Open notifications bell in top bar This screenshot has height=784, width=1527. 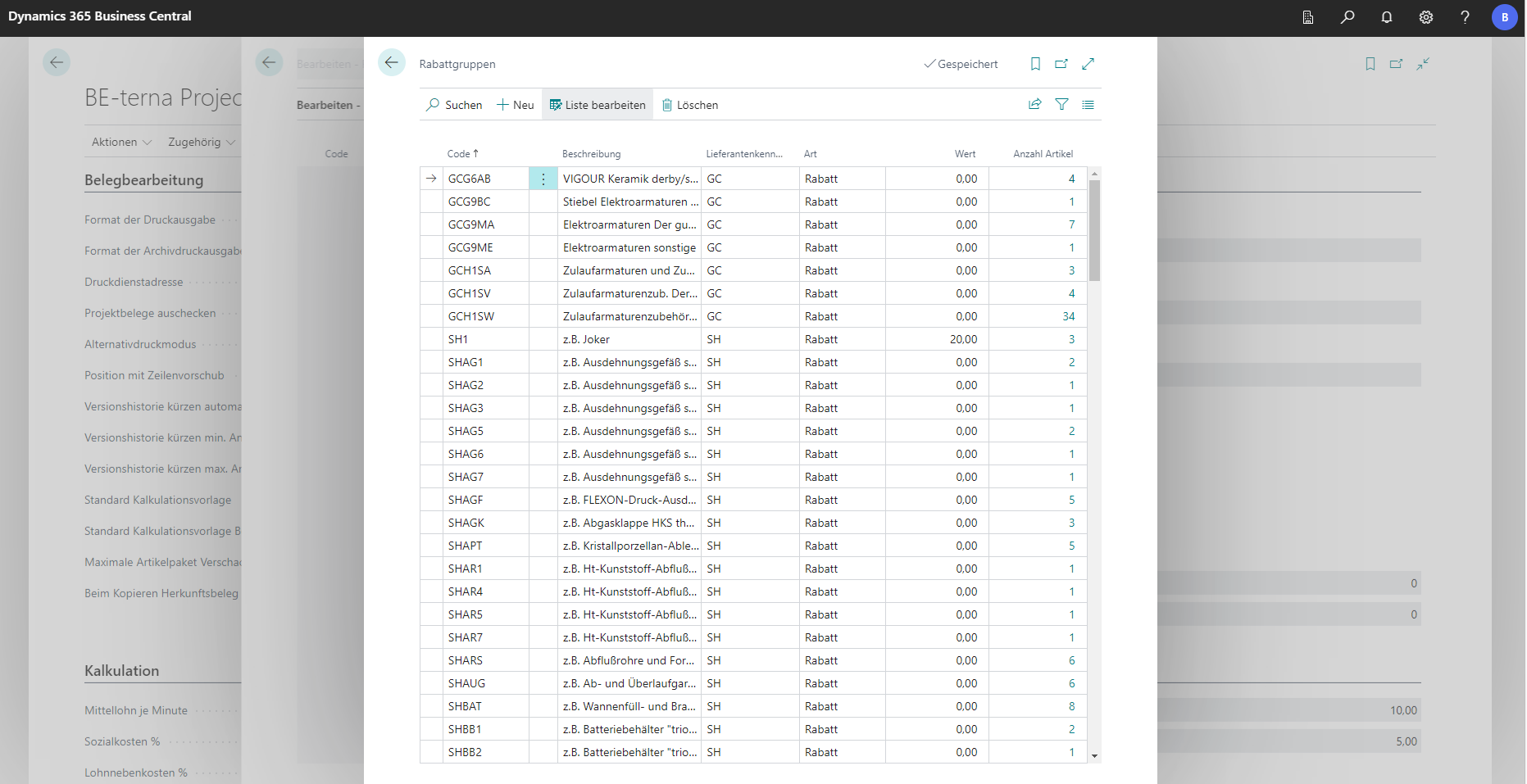(1387, 16)
